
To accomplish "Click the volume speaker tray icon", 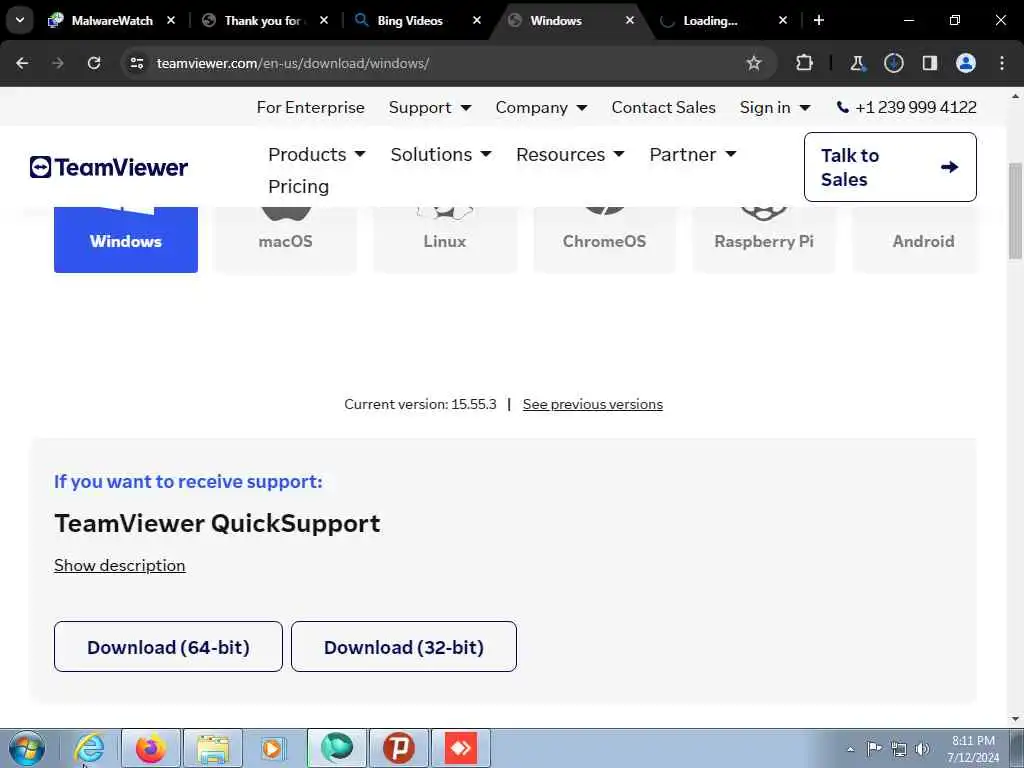I will click(x=922, y=749).
